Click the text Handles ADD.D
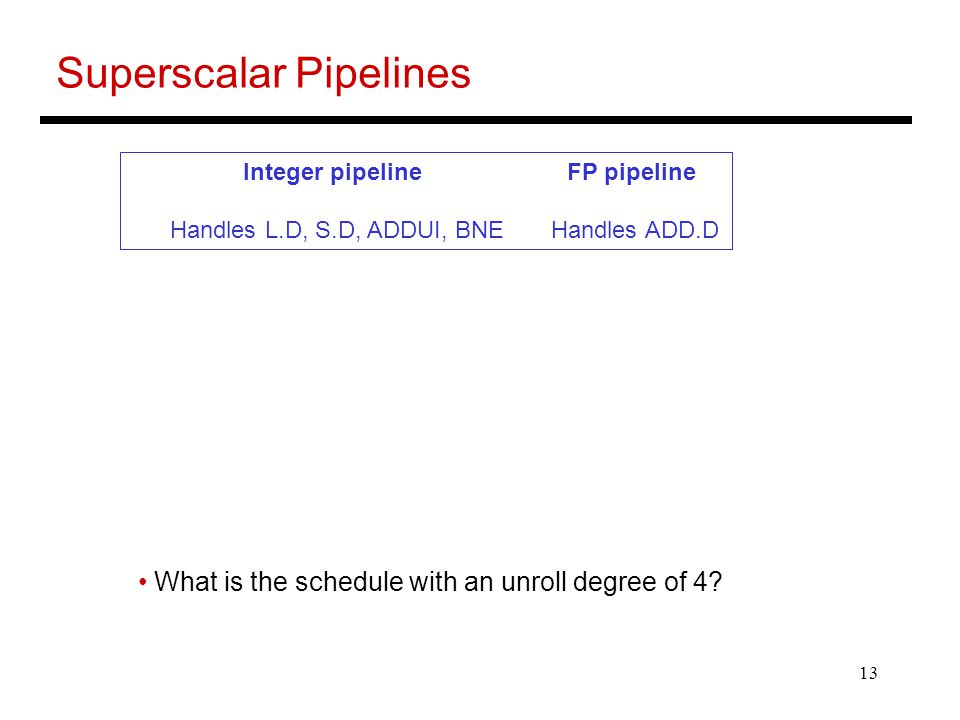Viewport: 960px width, 720px height. tap(635, 230)
